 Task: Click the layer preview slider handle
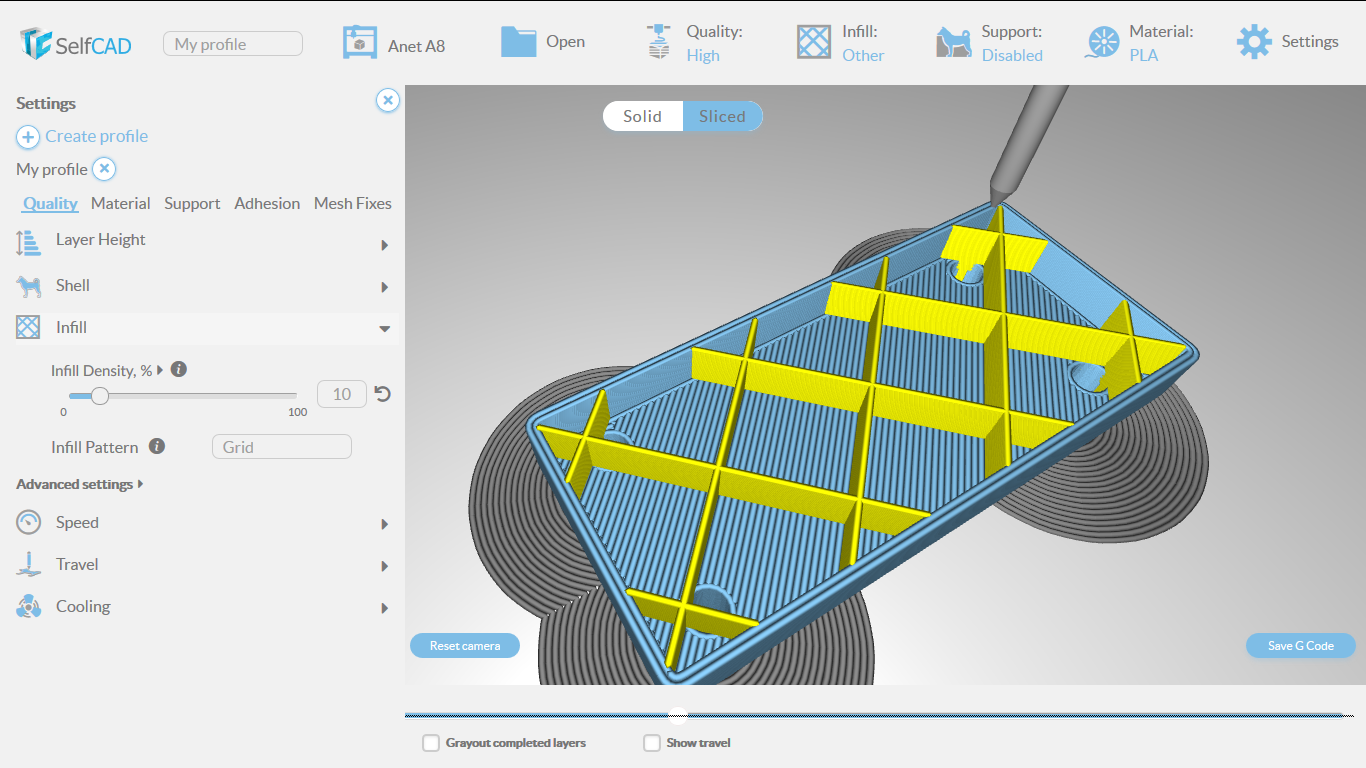677,714
